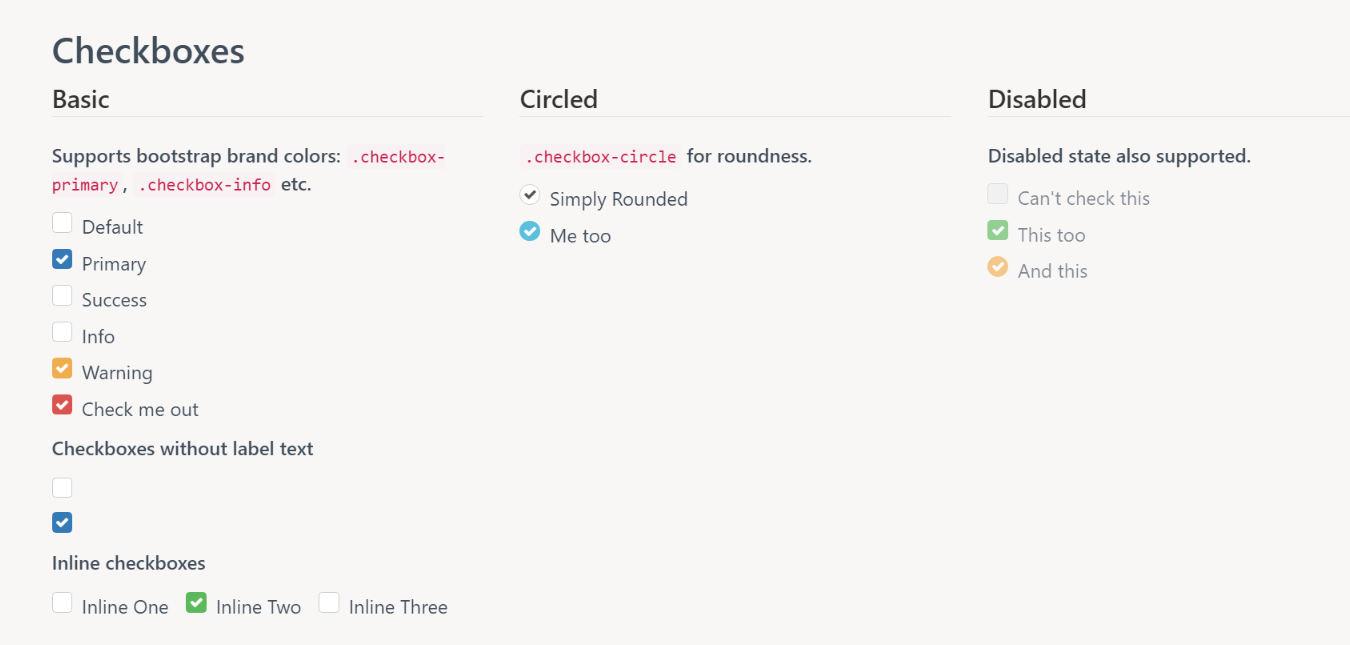Screen dimensions: 1350x645
Task: Check the Default checkbox
Action: [62, 223]
